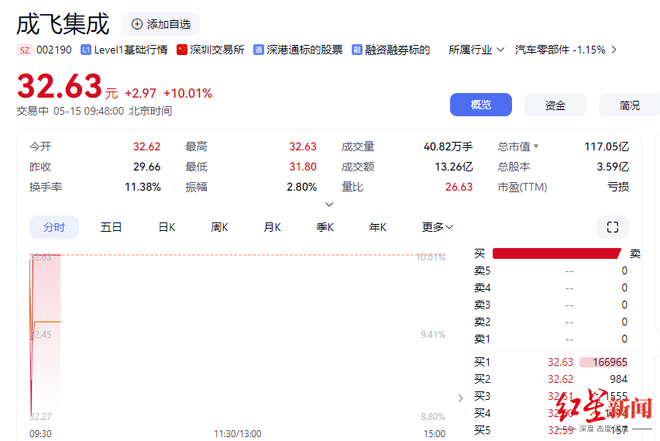660x441 pixels.
Task: Toggle the 总市值 dropdown triangle
Action: point(536,146)
